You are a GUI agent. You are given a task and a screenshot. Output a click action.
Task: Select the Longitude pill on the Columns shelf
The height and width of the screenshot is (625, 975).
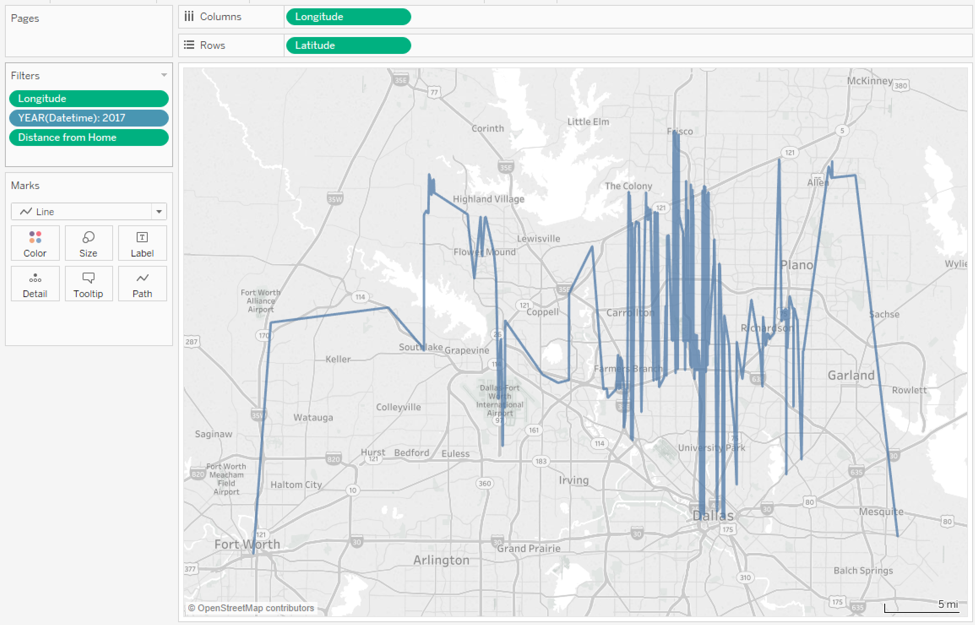coord(348,16)
